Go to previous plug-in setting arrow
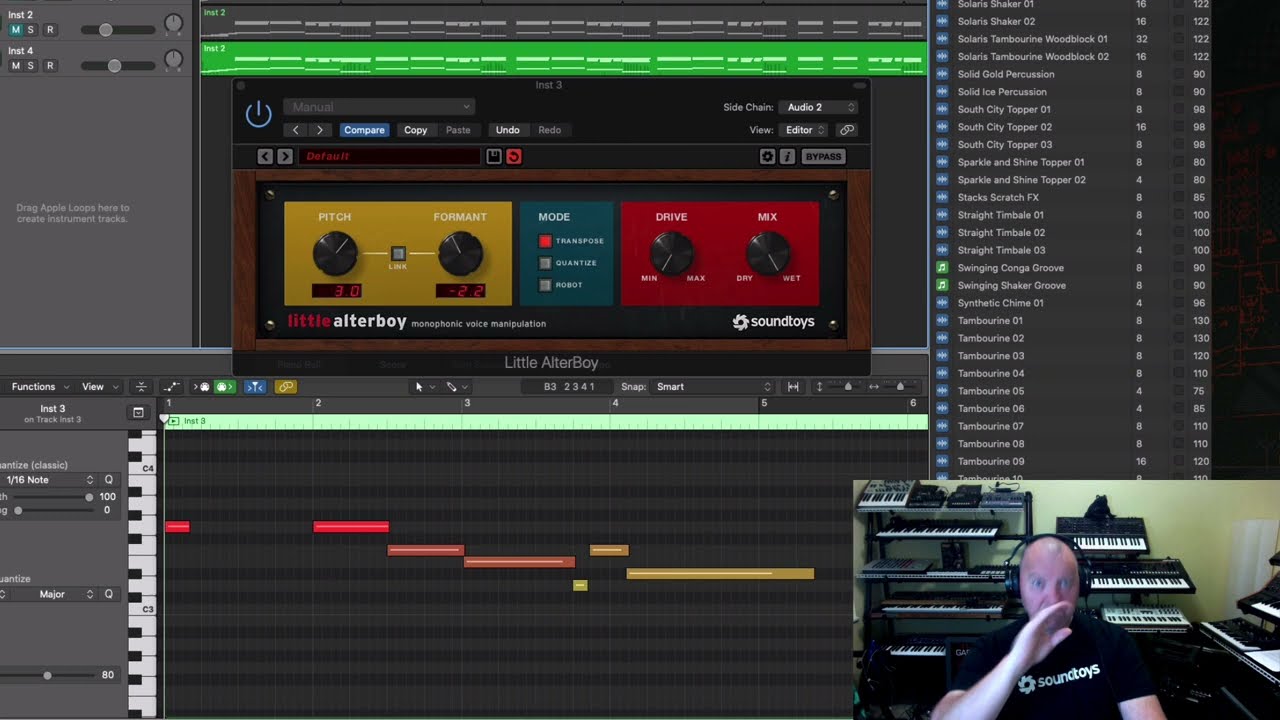 click(295, 130)
